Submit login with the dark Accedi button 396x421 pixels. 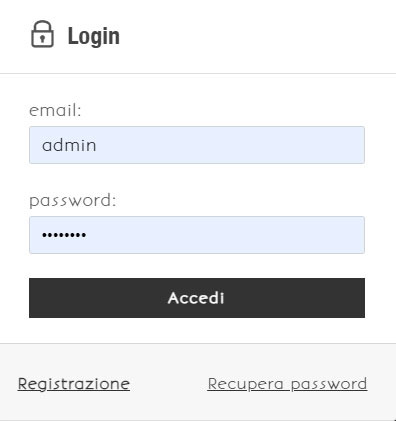tap(197, 298)
